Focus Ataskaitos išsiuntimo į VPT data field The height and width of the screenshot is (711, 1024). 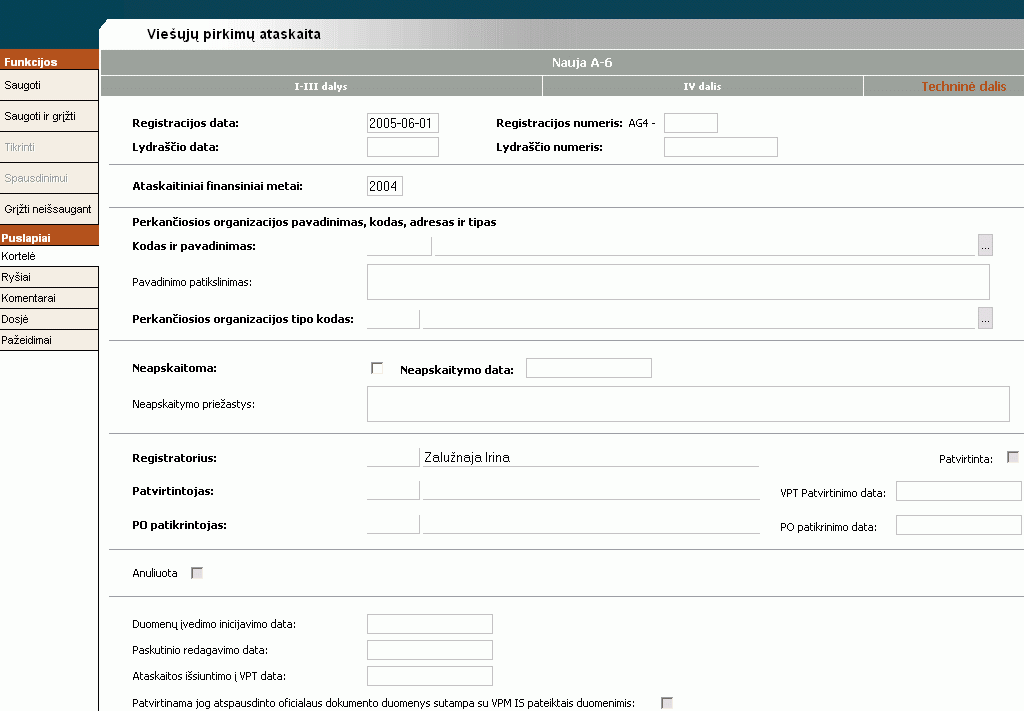point(430,676)
